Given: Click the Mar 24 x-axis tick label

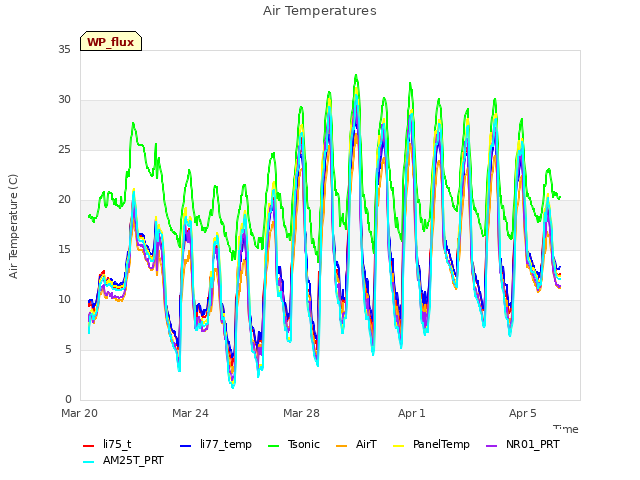Looking at the screenshot, I should (x=190, y=413).
